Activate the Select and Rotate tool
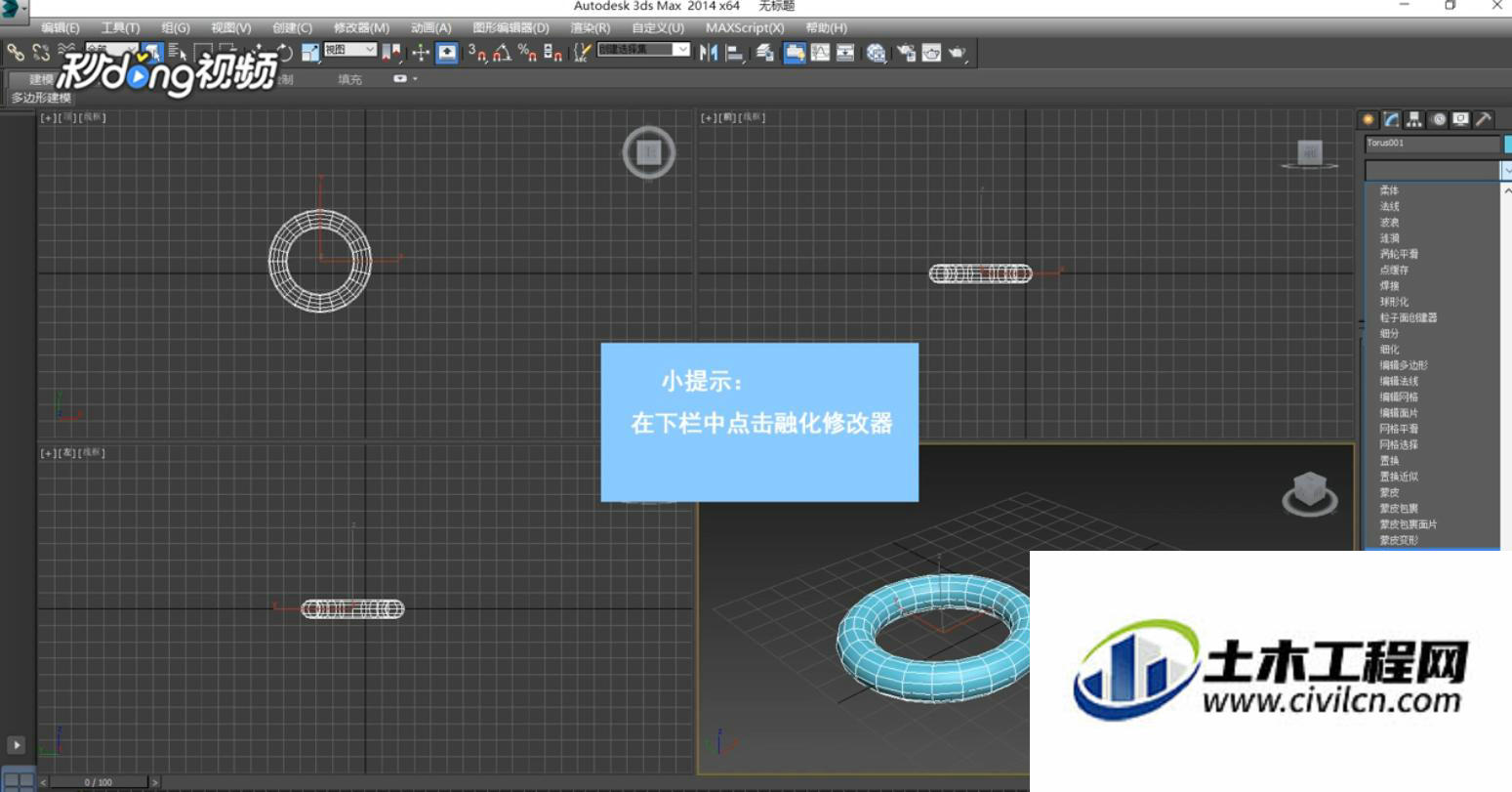Screen dimensions: 1512x792 tap(285, 53)
